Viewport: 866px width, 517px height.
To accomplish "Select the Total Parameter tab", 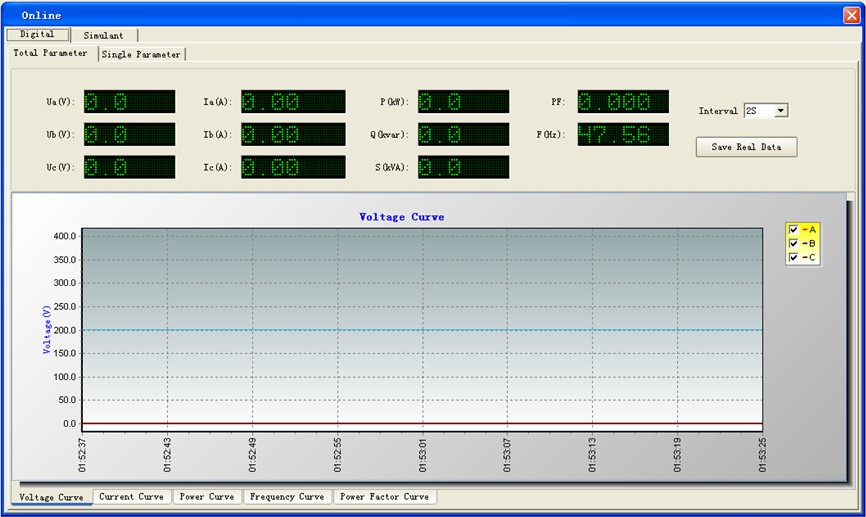I will (x=51, y=53).
